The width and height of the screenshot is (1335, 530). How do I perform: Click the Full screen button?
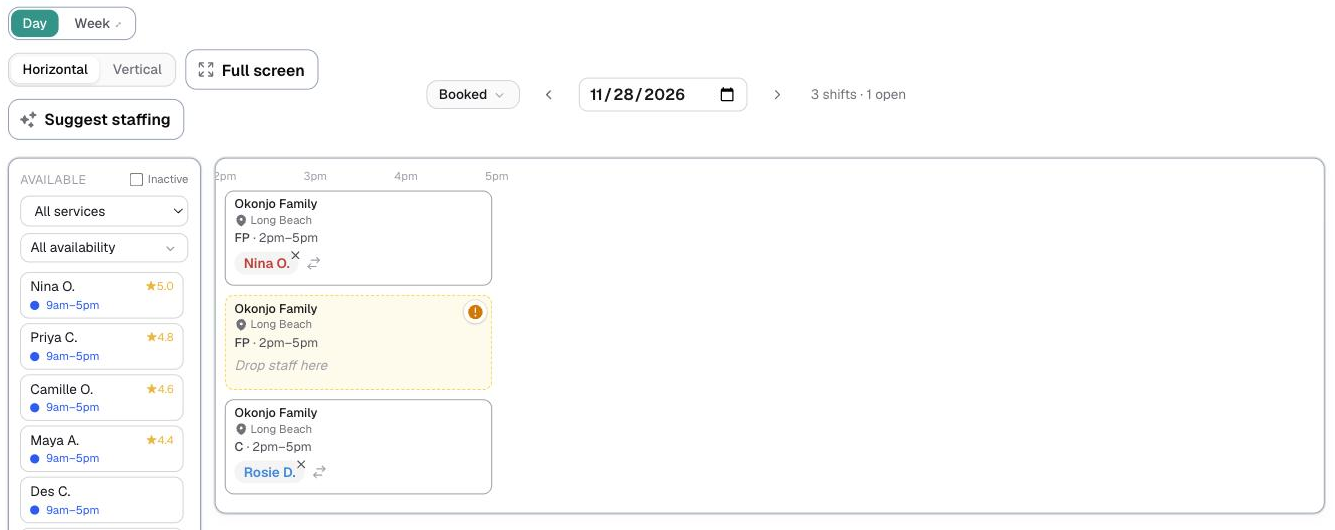point(252,70)
